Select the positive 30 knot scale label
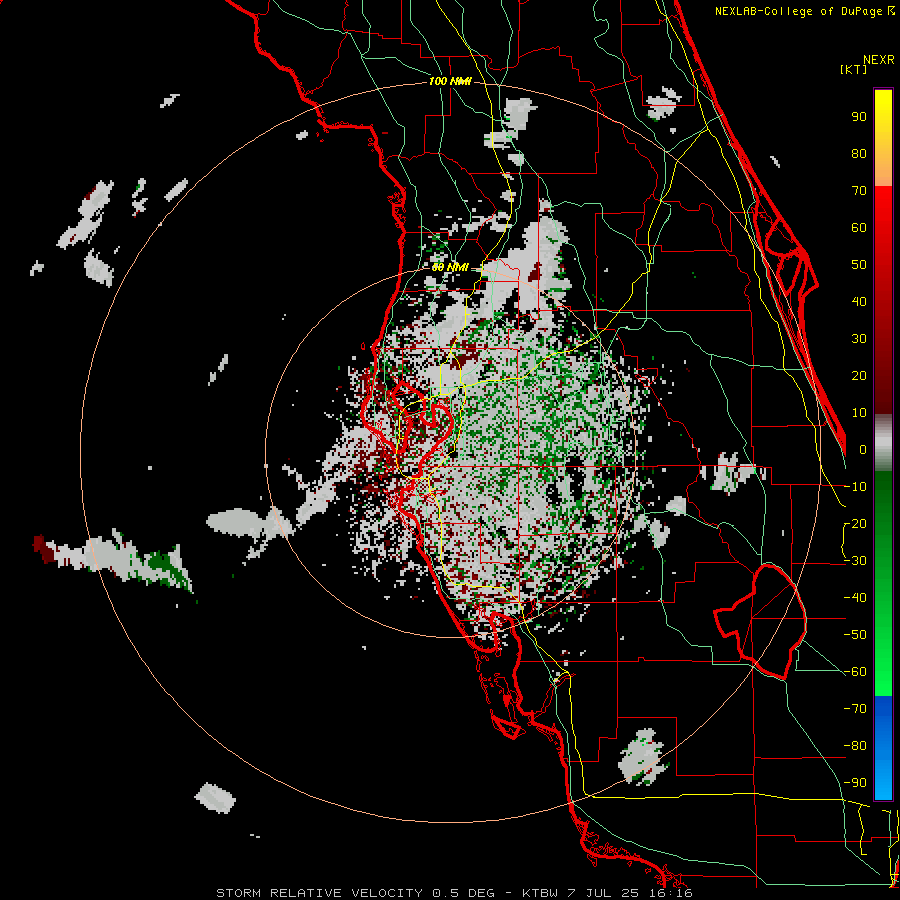900x900 pixels. pyautogui.click(x=859, y=339)
